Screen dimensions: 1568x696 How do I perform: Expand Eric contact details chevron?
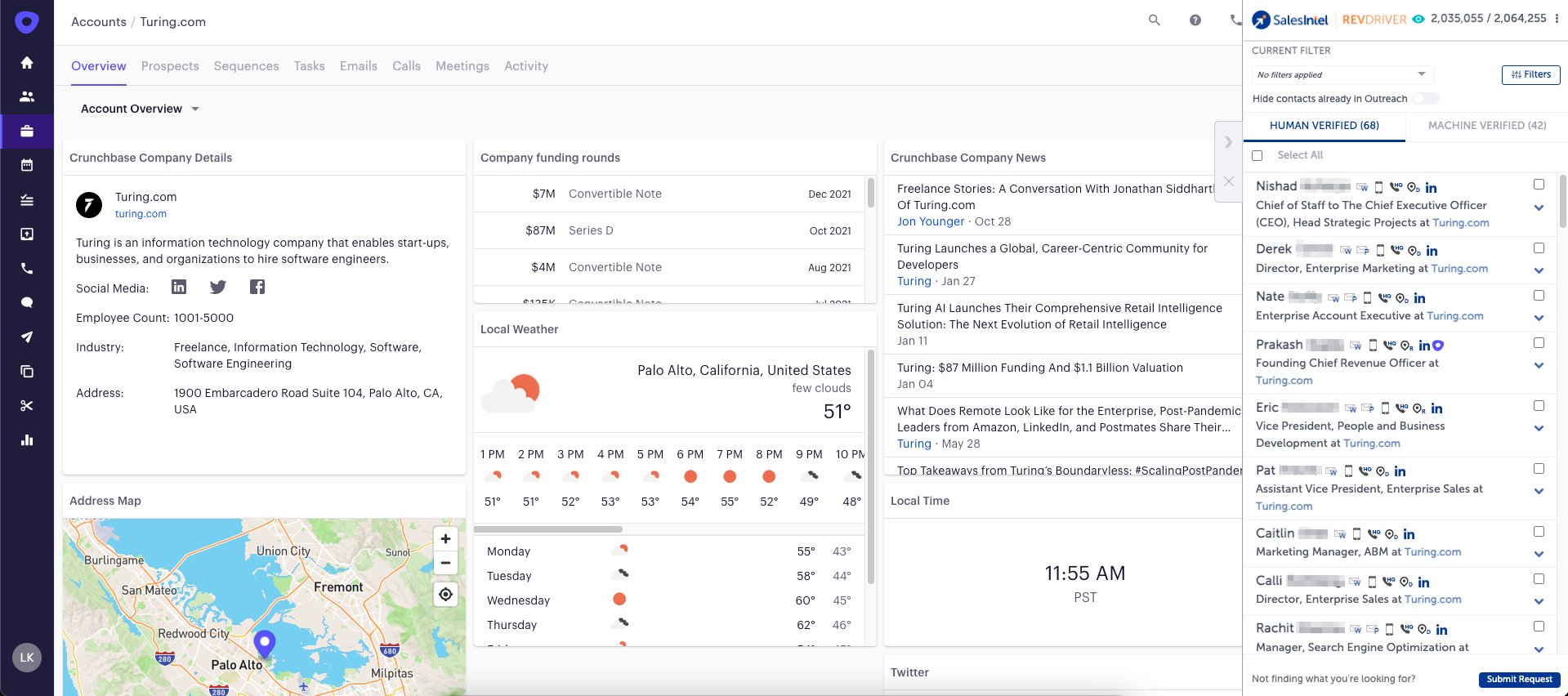click(1539, 428)
